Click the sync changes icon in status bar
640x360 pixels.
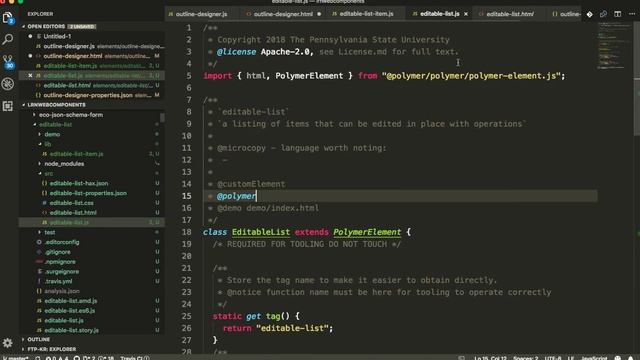pyautogui.click(x=38, y=358)
